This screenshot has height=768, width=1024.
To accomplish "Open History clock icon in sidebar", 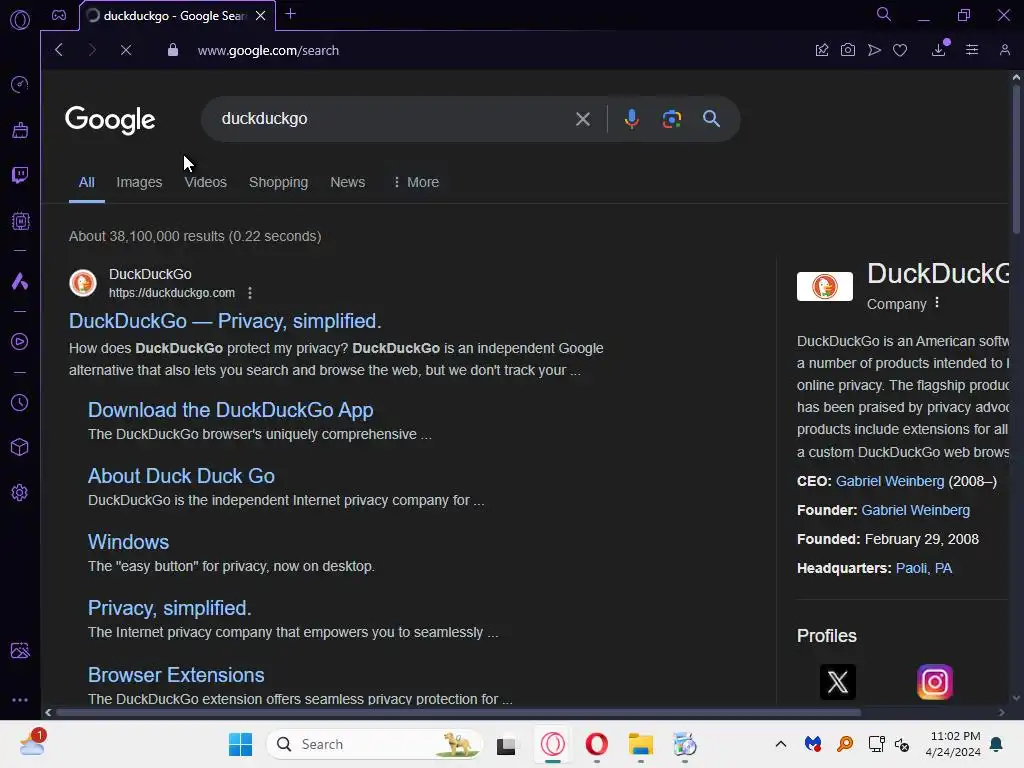I will (20, 402).
